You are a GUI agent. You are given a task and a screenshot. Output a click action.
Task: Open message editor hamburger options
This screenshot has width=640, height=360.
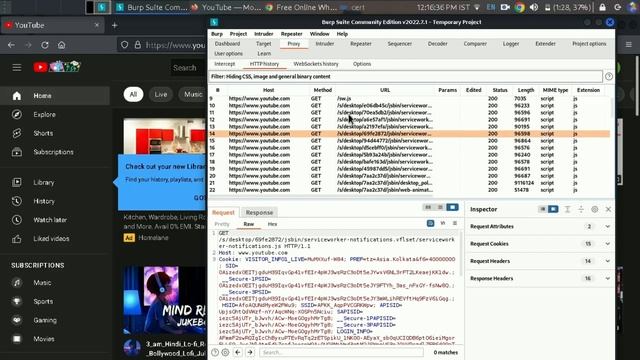(x=455, y=223)
